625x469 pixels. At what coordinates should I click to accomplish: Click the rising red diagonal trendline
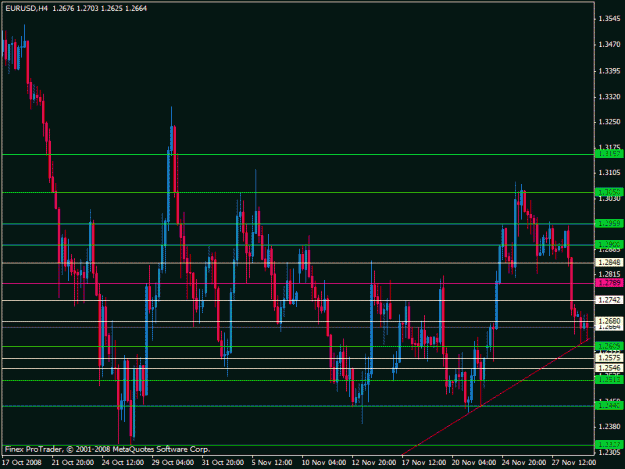point(496,396)
